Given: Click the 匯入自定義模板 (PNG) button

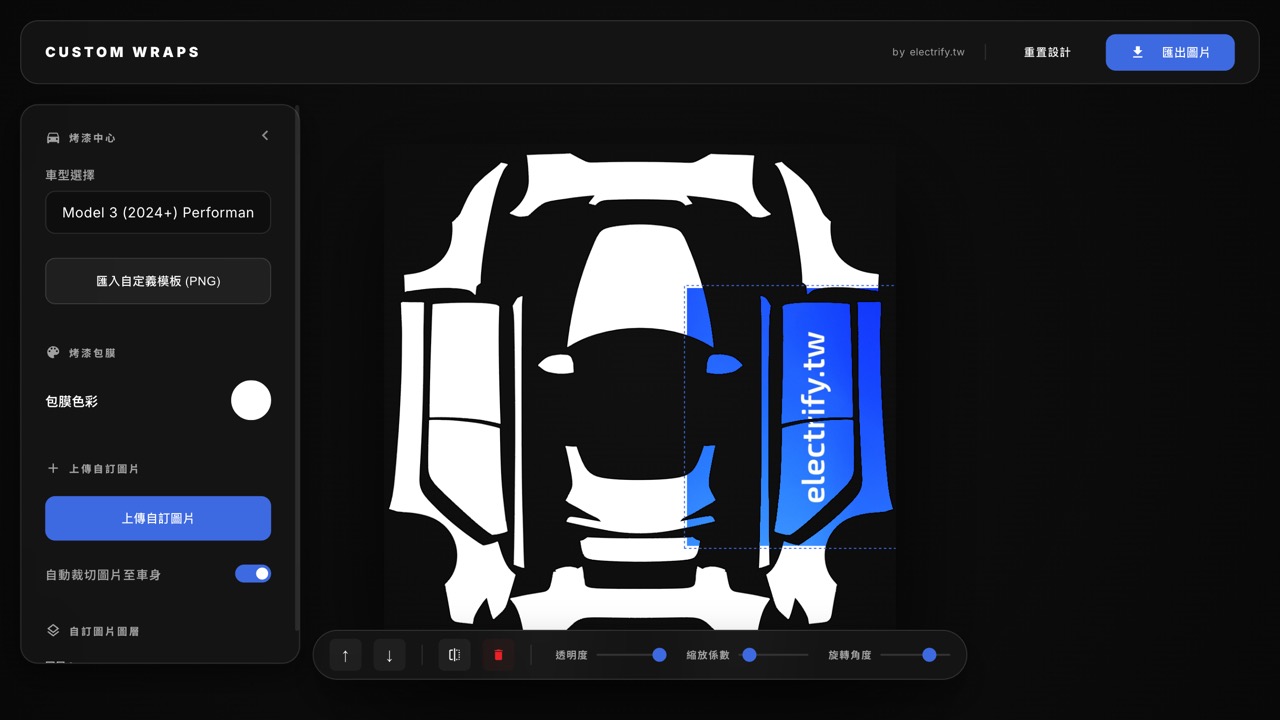Looking at the screenshot, I should coord(158,281).
